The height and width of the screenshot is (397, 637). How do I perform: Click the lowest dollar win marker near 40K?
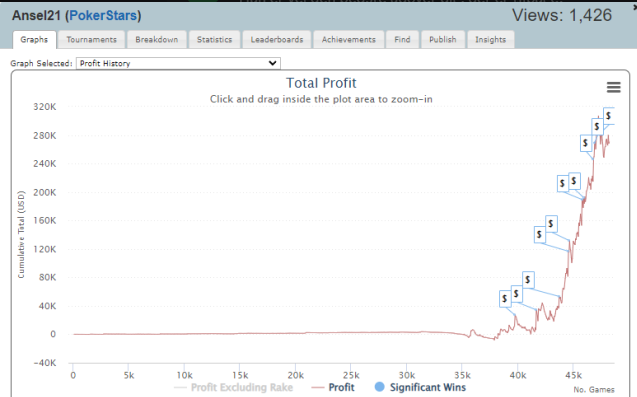click(505, 299)
